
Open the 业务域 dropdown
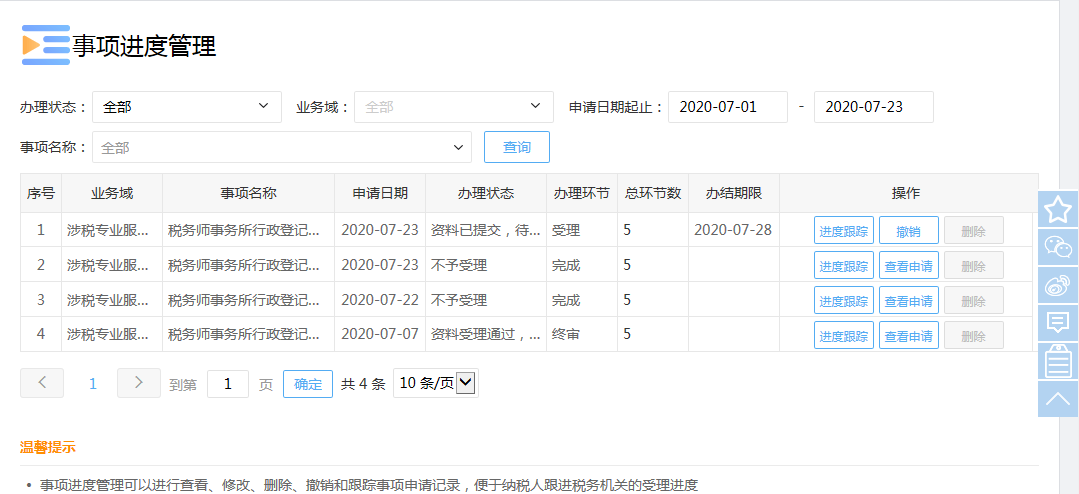click(454, 107)
